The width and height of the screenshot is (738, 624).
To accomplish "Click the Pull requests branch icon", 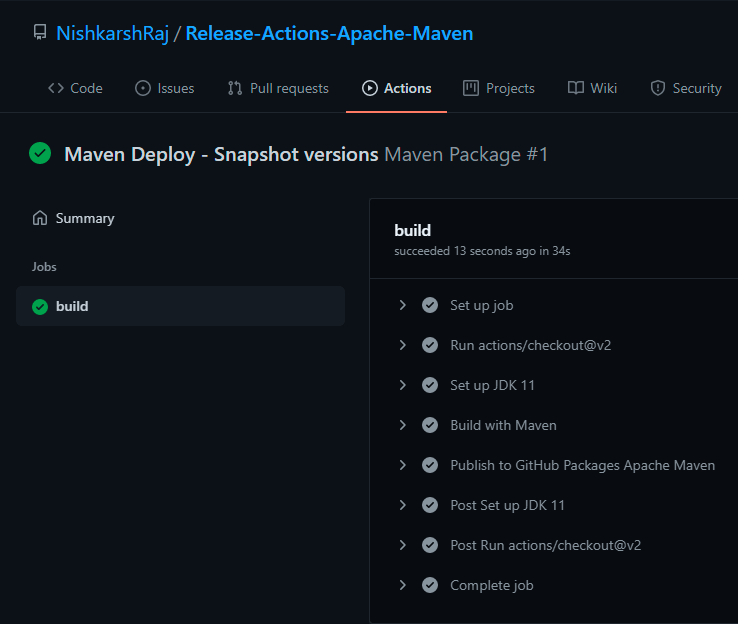I will 234,88.
